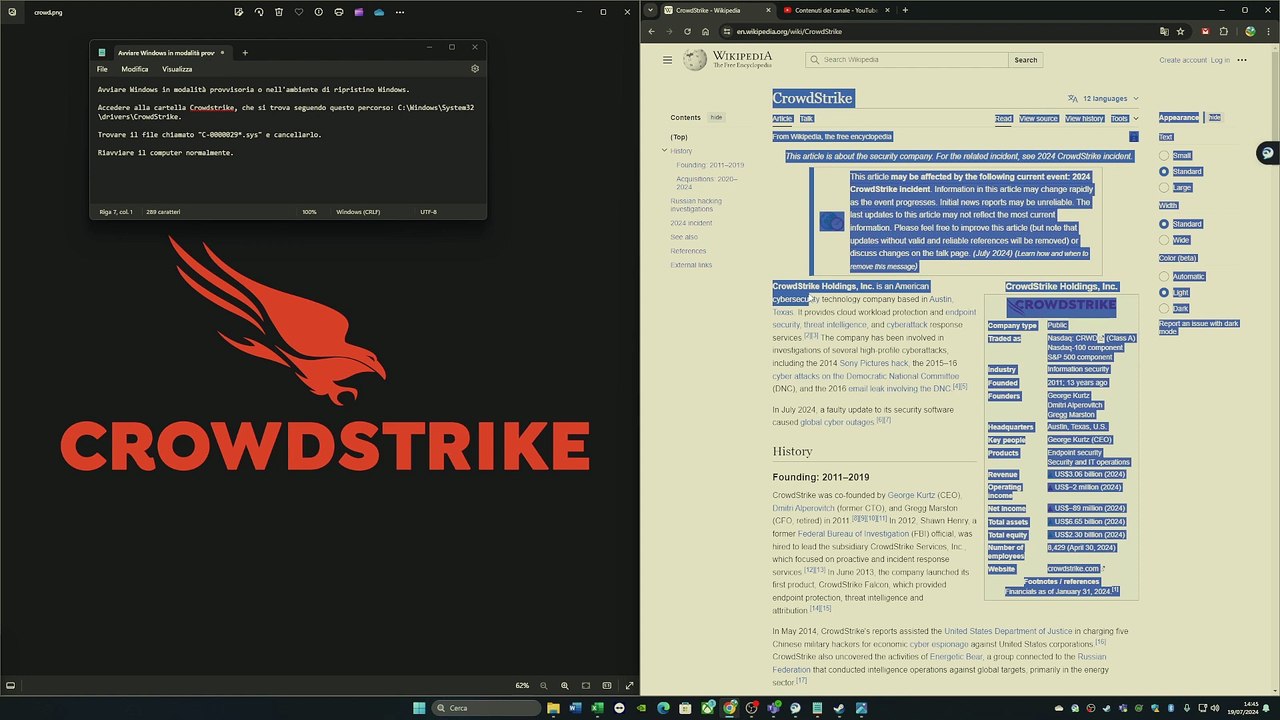Expand the 12 languages dropdown
Viewport: 1280px width, 720px height.
(x=1103, y=99)
